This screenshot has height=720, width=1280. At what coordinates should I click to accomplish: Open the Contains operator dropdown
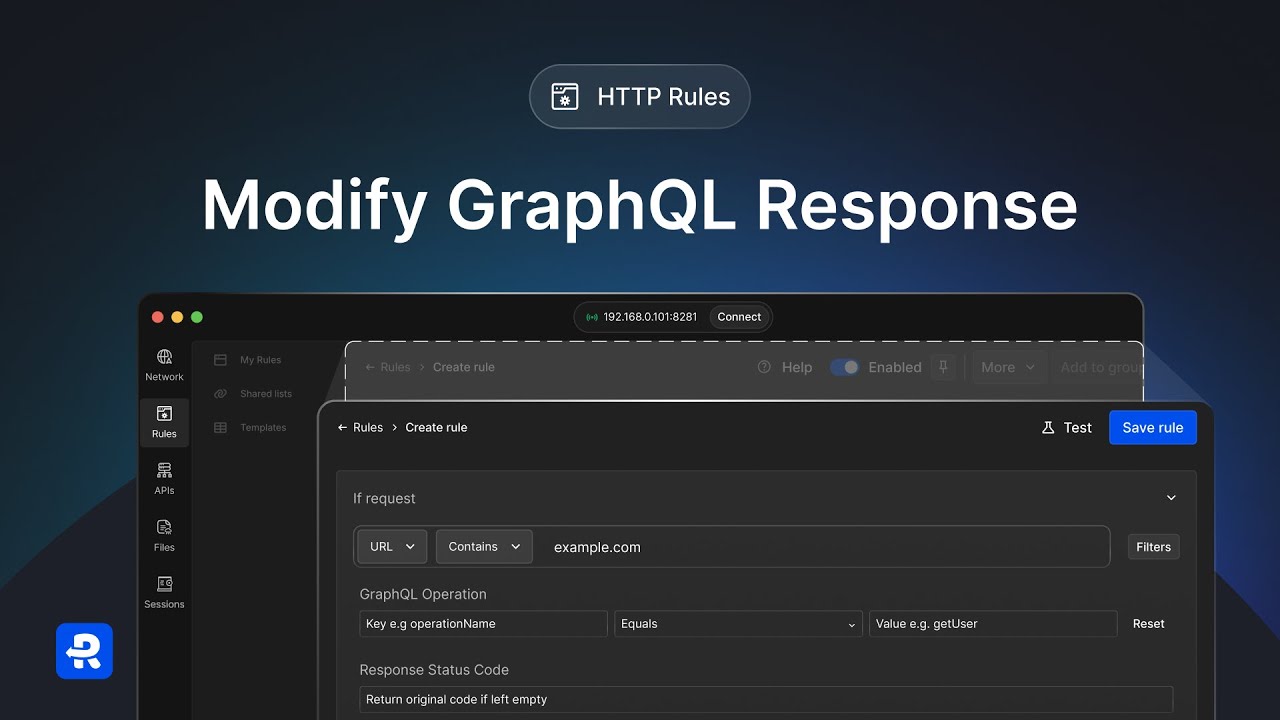(484, 547)
